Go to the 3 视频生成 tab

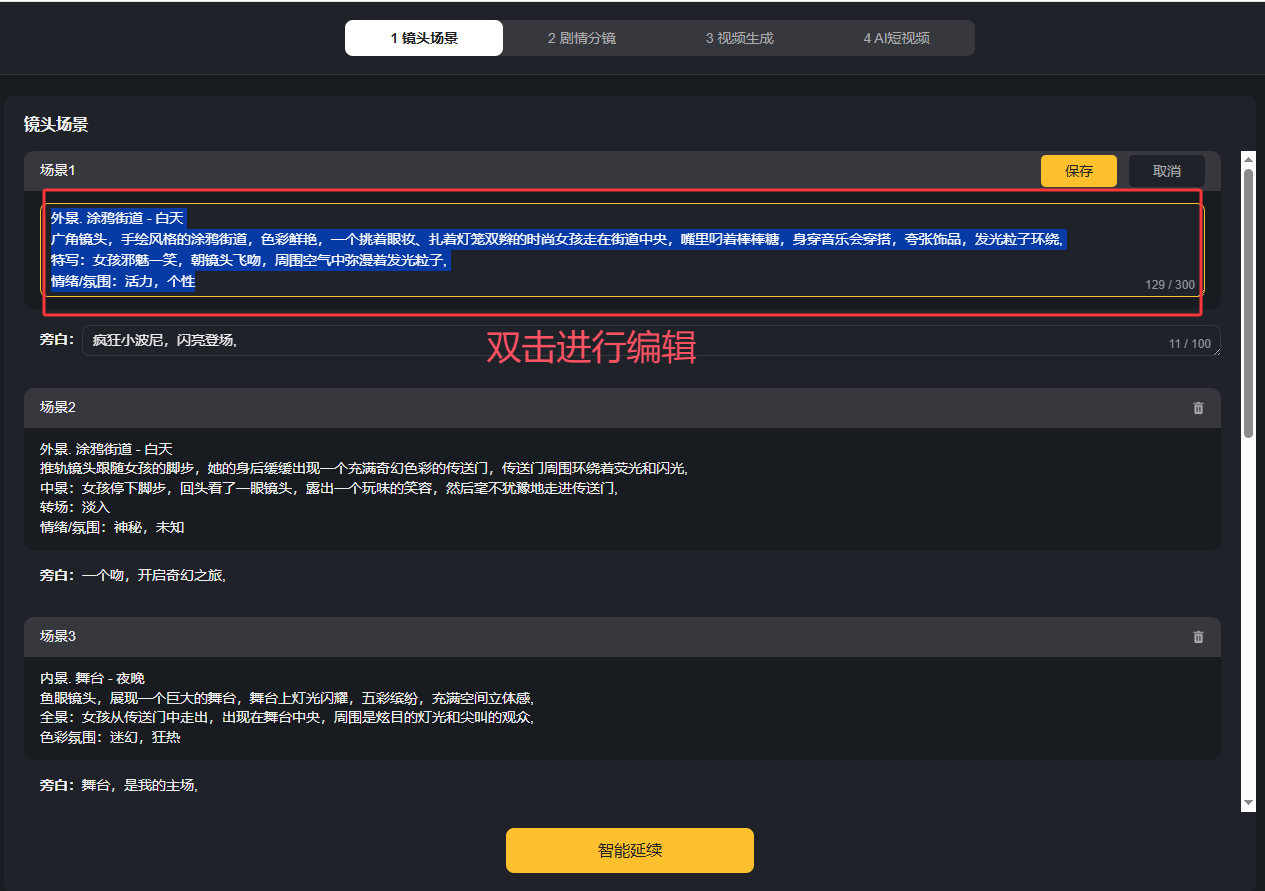[739, 38]
